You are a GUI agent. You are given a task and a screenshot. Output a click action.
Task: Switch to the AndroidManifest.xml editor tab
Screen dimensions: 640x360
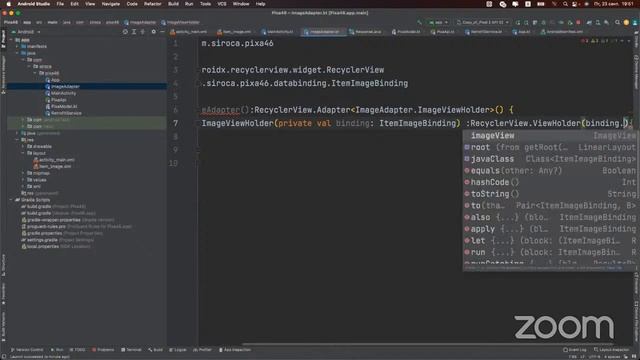562,32
